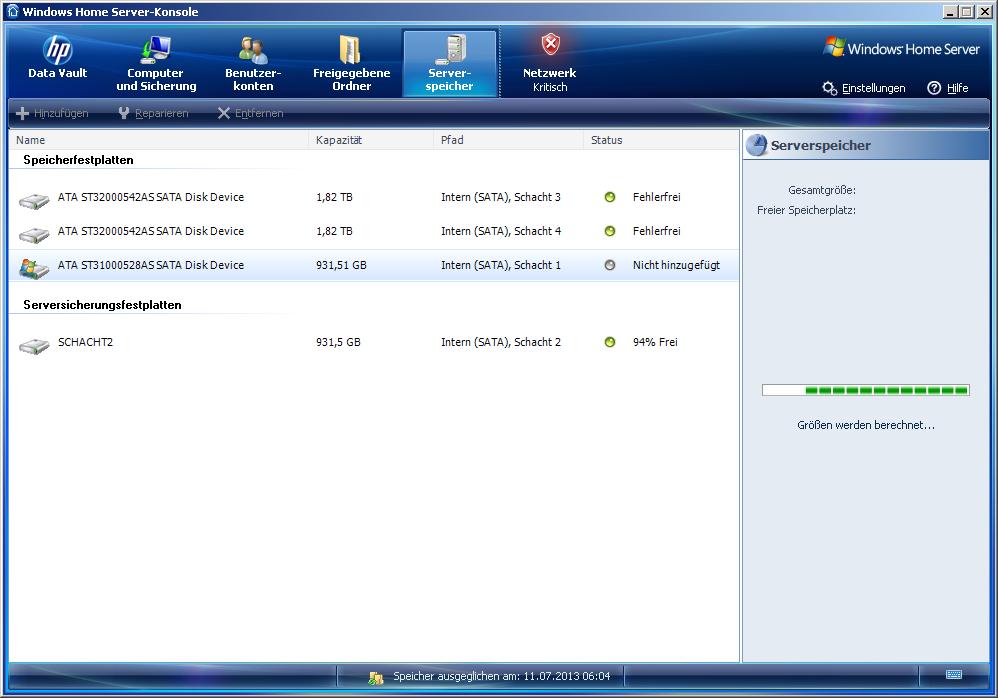Click the keyboard icon in the status bar
Image resolution: width=998 pixels, height=698 pixels.
tap(953, 674)
